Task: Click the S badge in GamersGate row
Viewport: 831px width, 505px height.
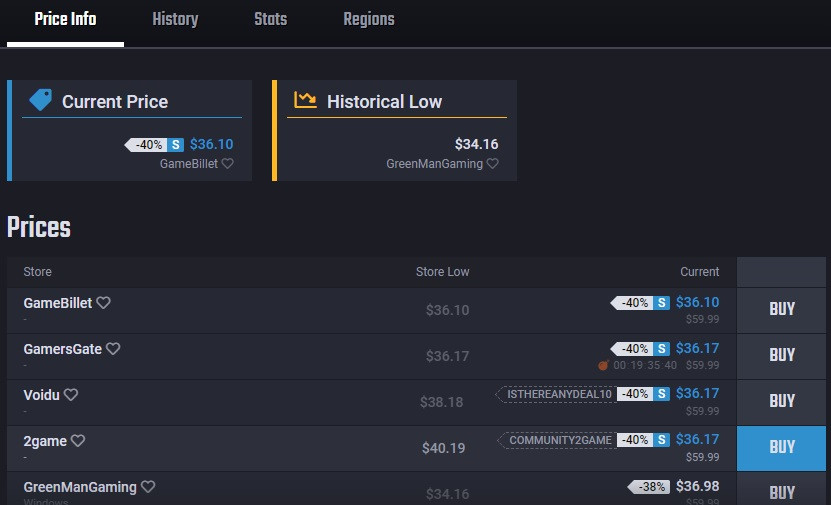Action: click(661, 349)
